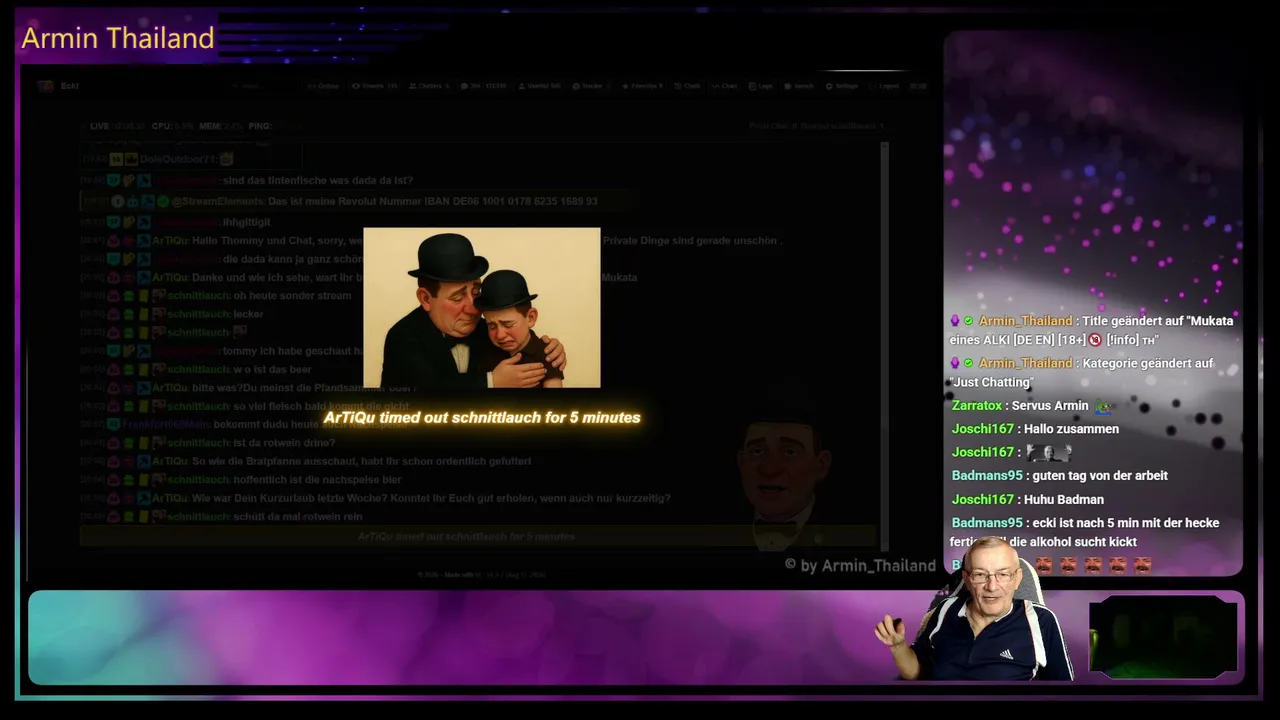1280x720 pixels.
Task: Open Settings in the dimmed top bar
Action: coord(843,86)
